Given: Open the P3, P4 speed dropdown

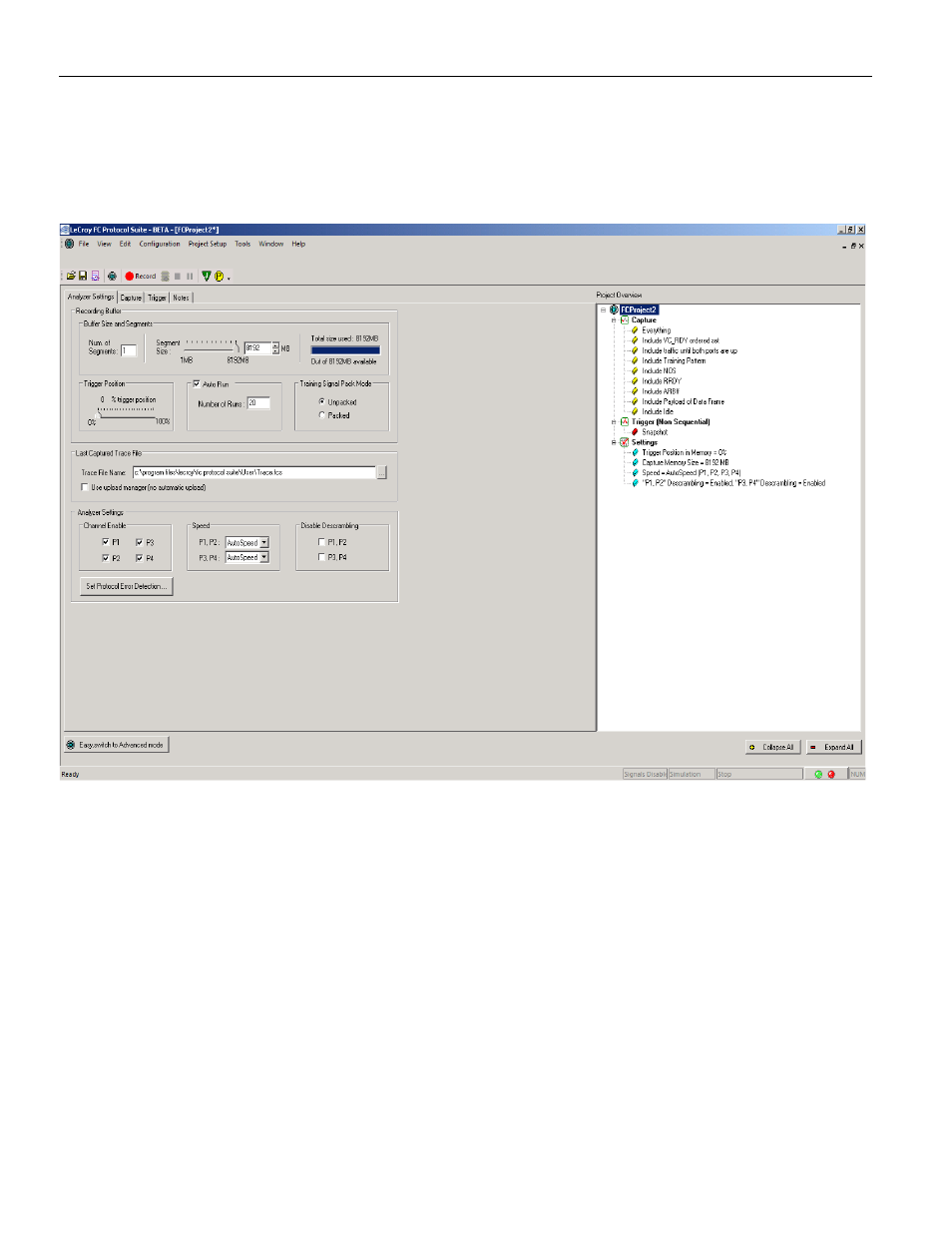Looking at the screenshot, I should pos(264,557).
